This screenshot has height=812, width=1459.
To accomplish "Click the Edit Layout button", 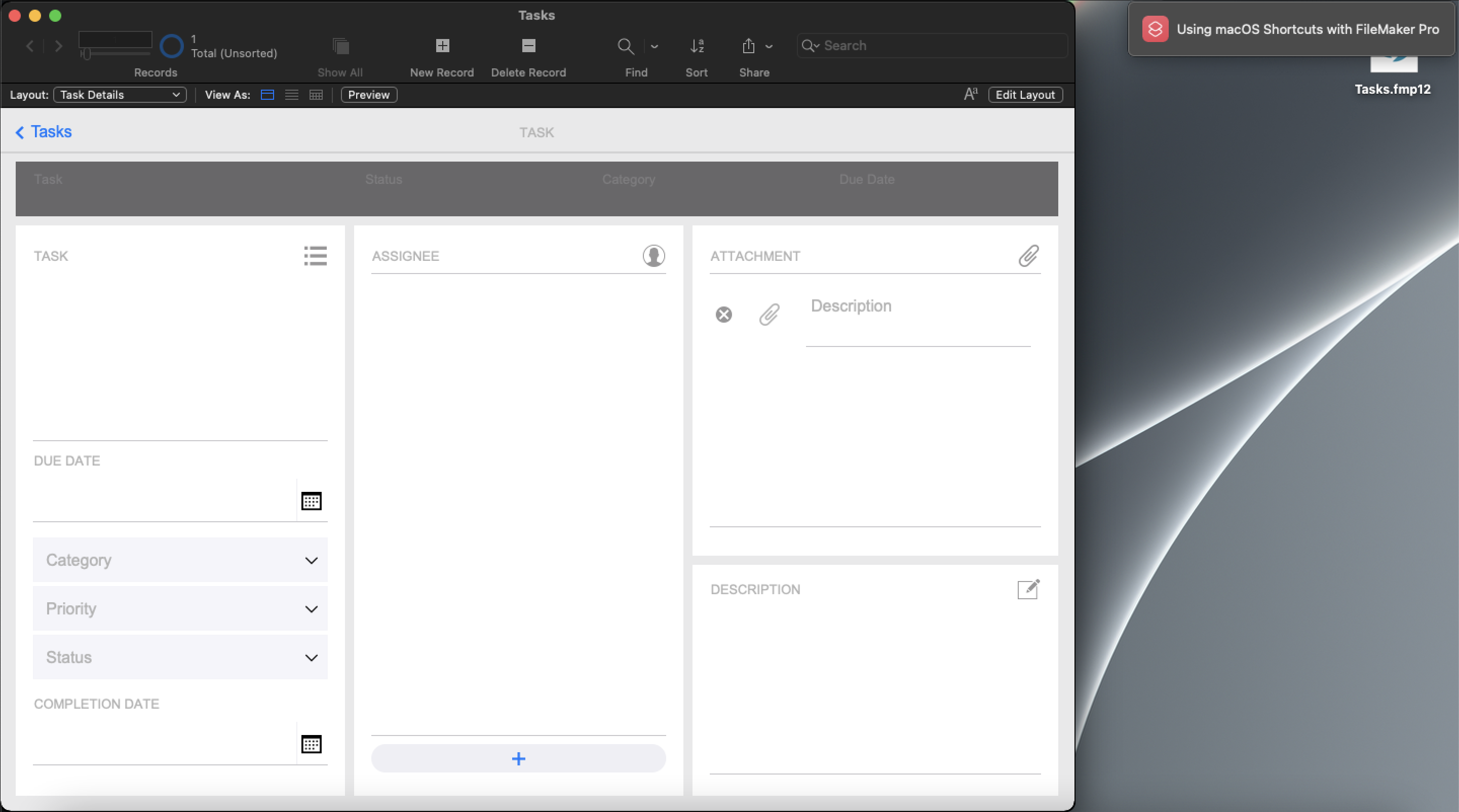I will click(1025, 95).
